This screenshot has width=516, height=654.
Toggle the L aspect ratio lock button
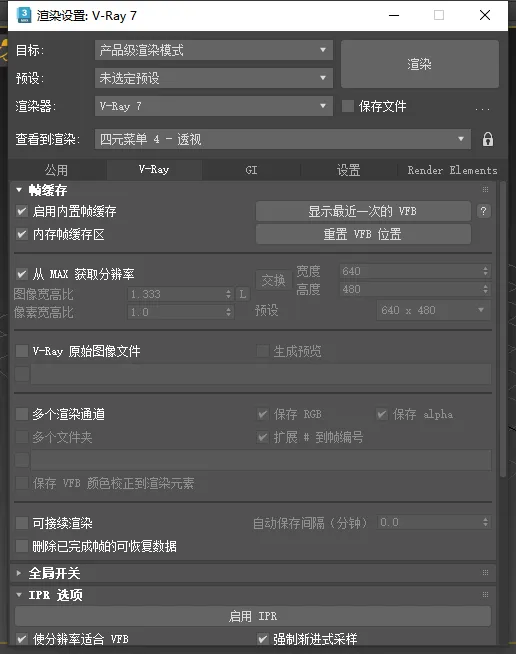(x=243, y=294)
